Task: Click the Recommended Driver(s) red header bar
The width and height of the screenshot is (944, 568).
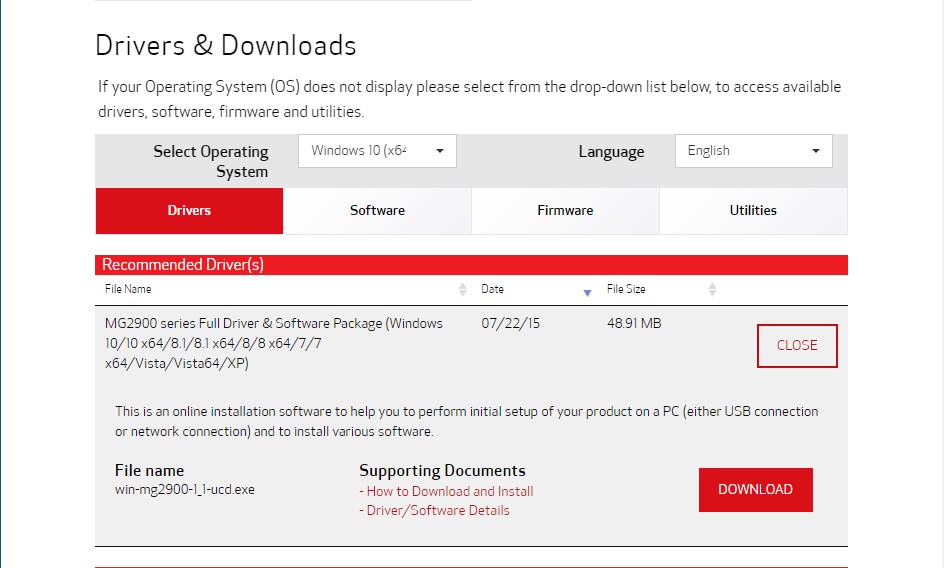Action: pos(471,265)
